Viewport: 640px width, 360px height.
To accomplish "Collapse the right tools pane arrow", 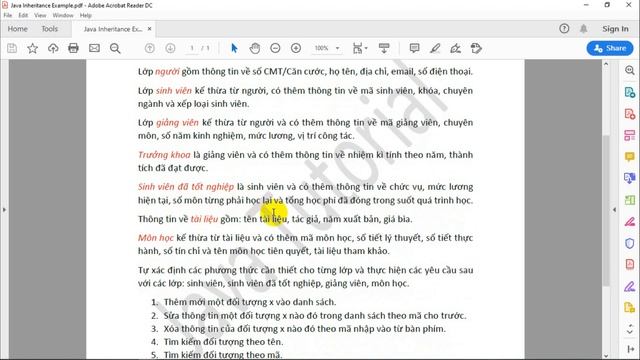I will point(614,210).
